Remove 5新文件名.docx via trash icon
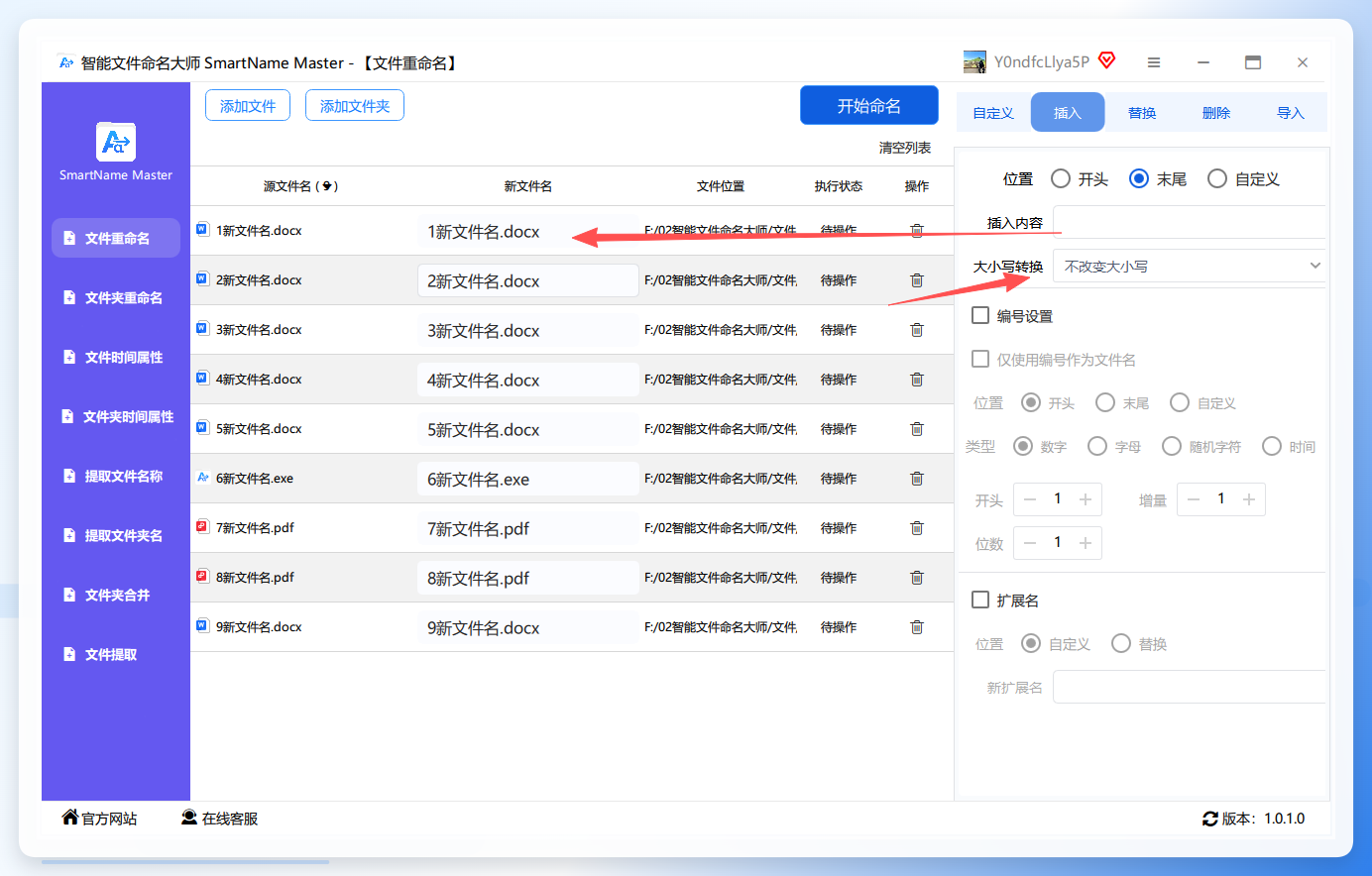1372x876 pixels. [917, 429]
